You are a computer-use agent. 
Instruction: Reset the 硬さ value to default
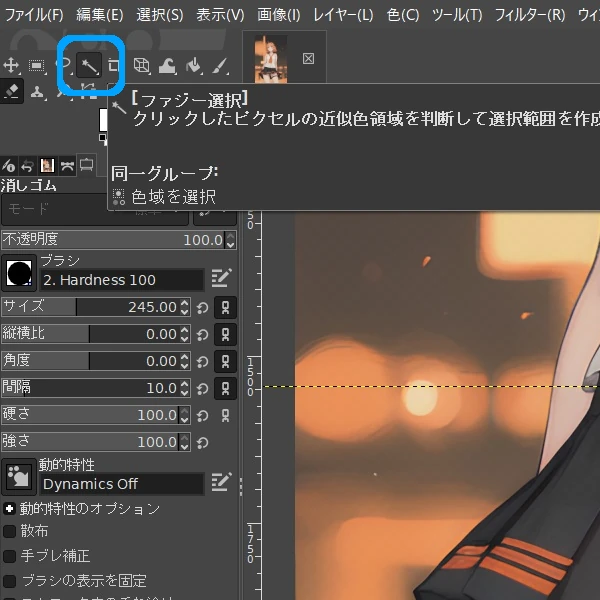pos(202,416)
